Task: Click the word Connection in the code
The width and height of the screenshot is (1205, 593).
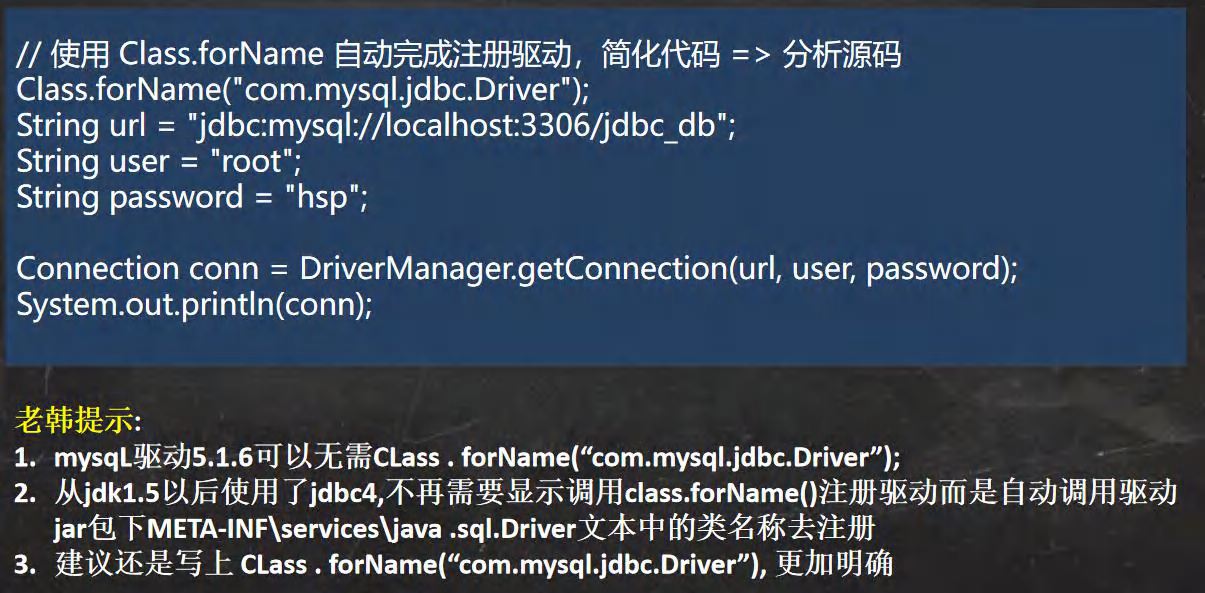Action: pos(97,268)
